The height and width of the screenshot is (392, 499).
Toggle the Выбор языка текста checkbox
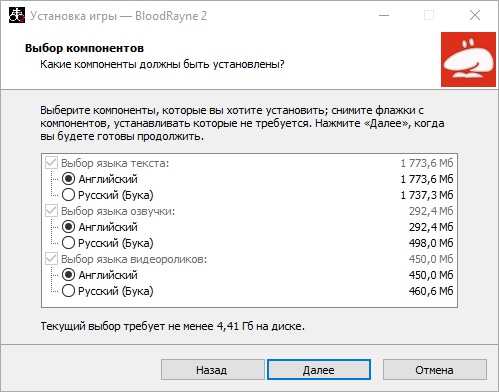(x=51, y=163)
